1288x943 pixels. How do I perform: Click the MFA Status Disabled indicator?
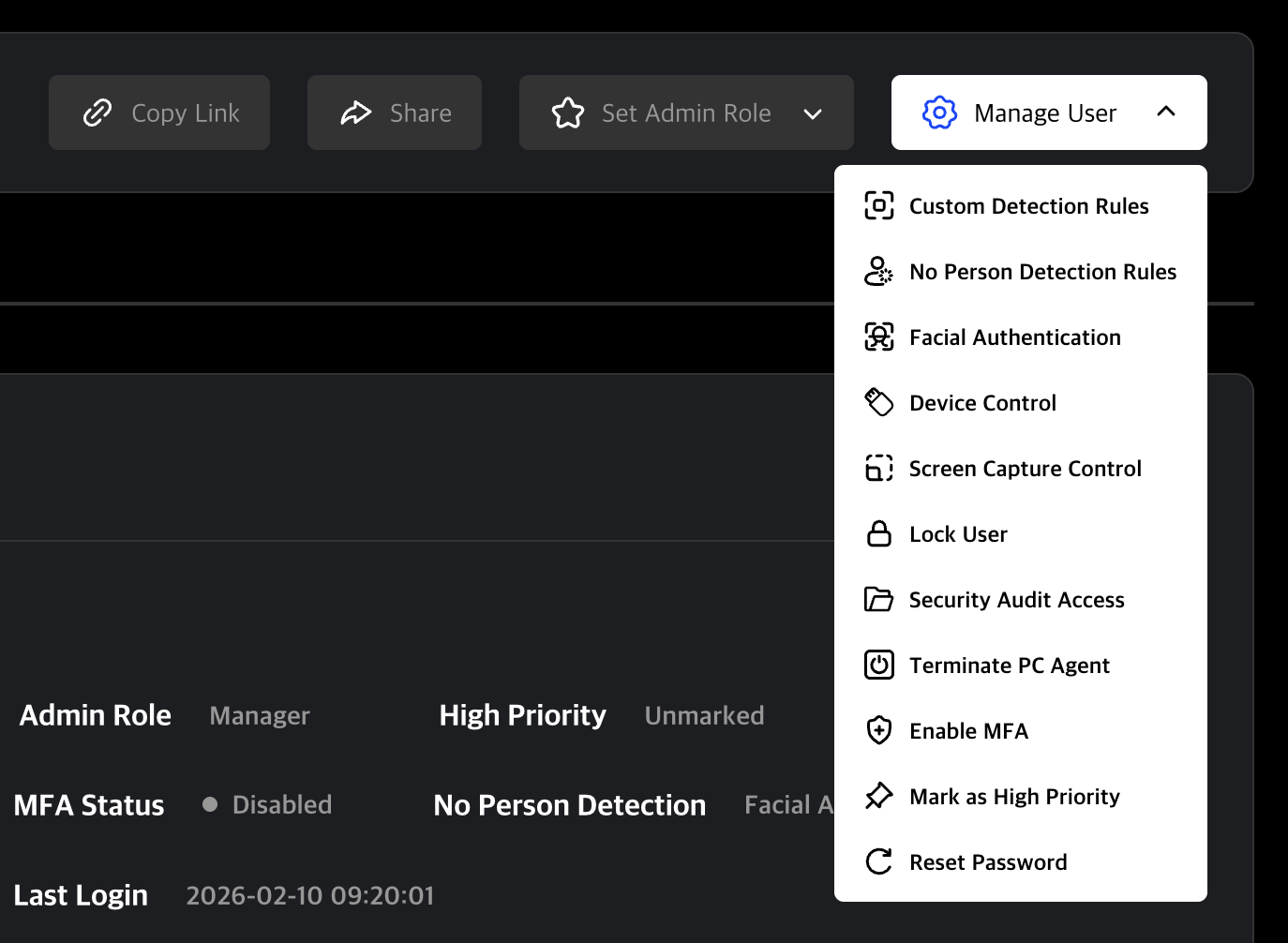[x=267, y=805]
